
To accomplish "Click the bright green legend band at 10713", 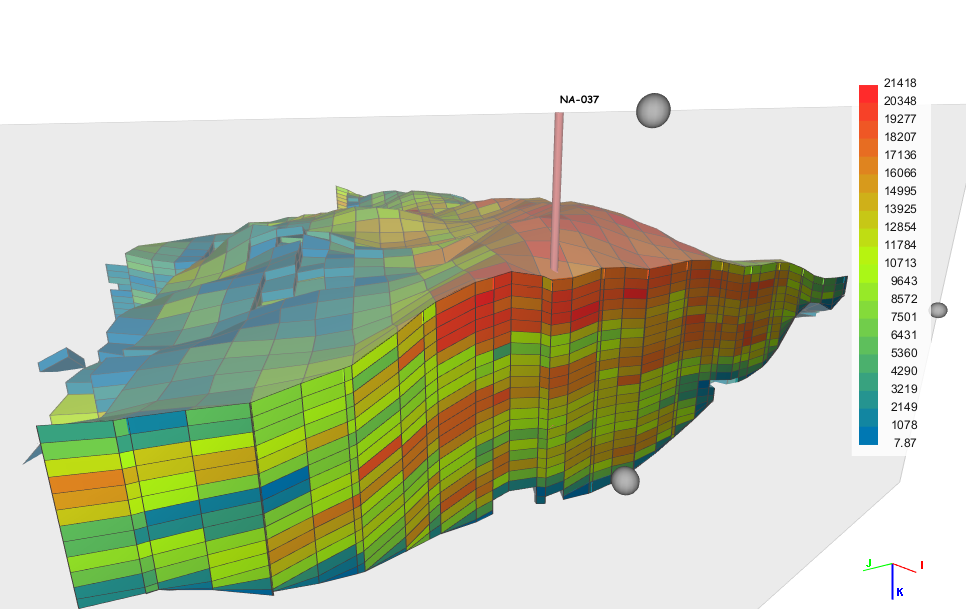I will pos(868,263).
